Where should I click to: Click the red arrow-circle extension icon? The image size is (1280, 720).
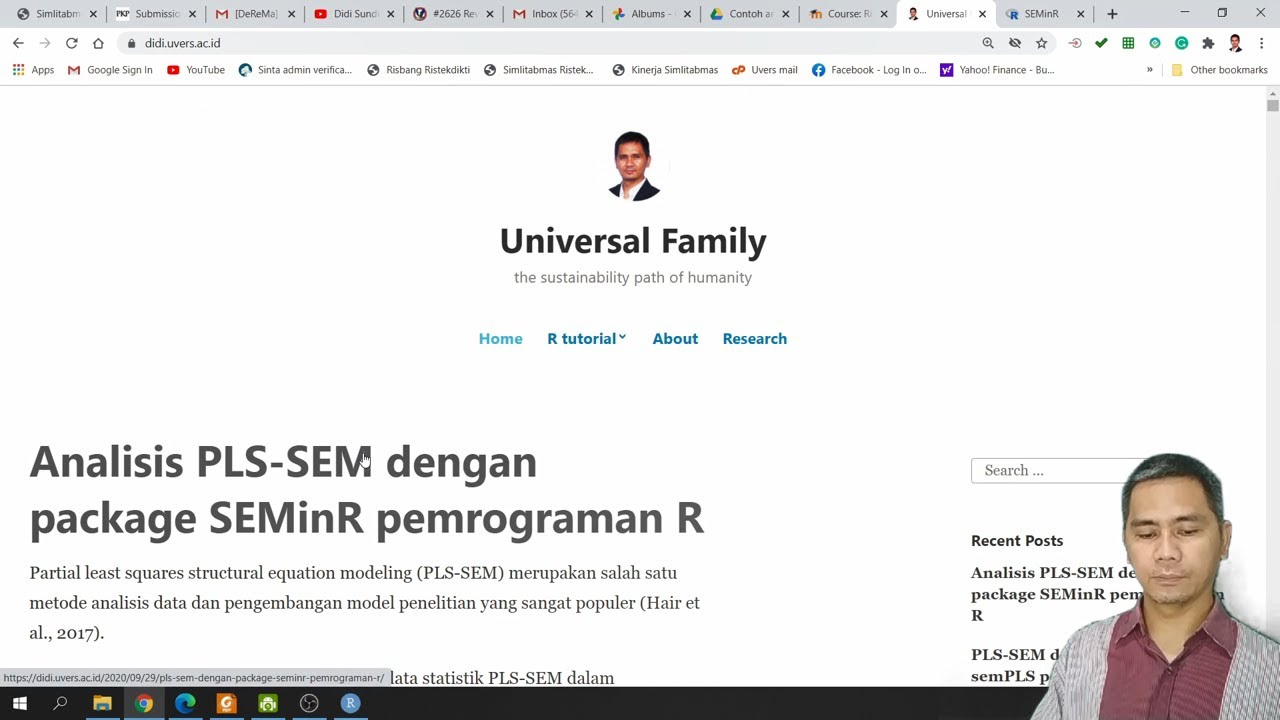point(1075,43)
